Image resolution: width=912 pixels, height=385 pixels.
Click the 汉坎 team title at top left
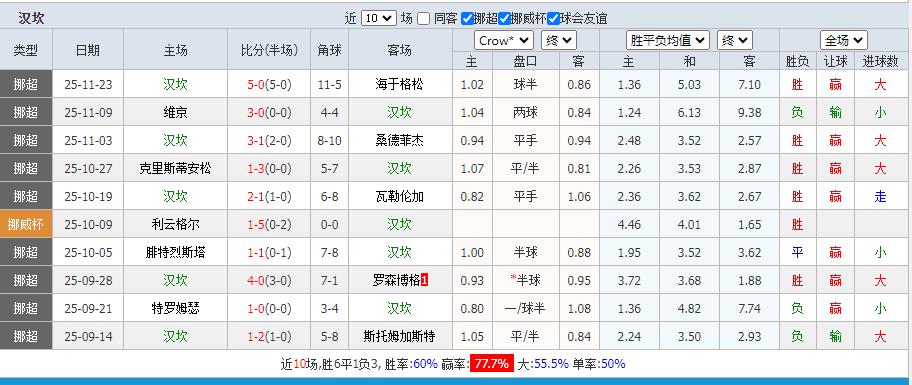[31, 18]
